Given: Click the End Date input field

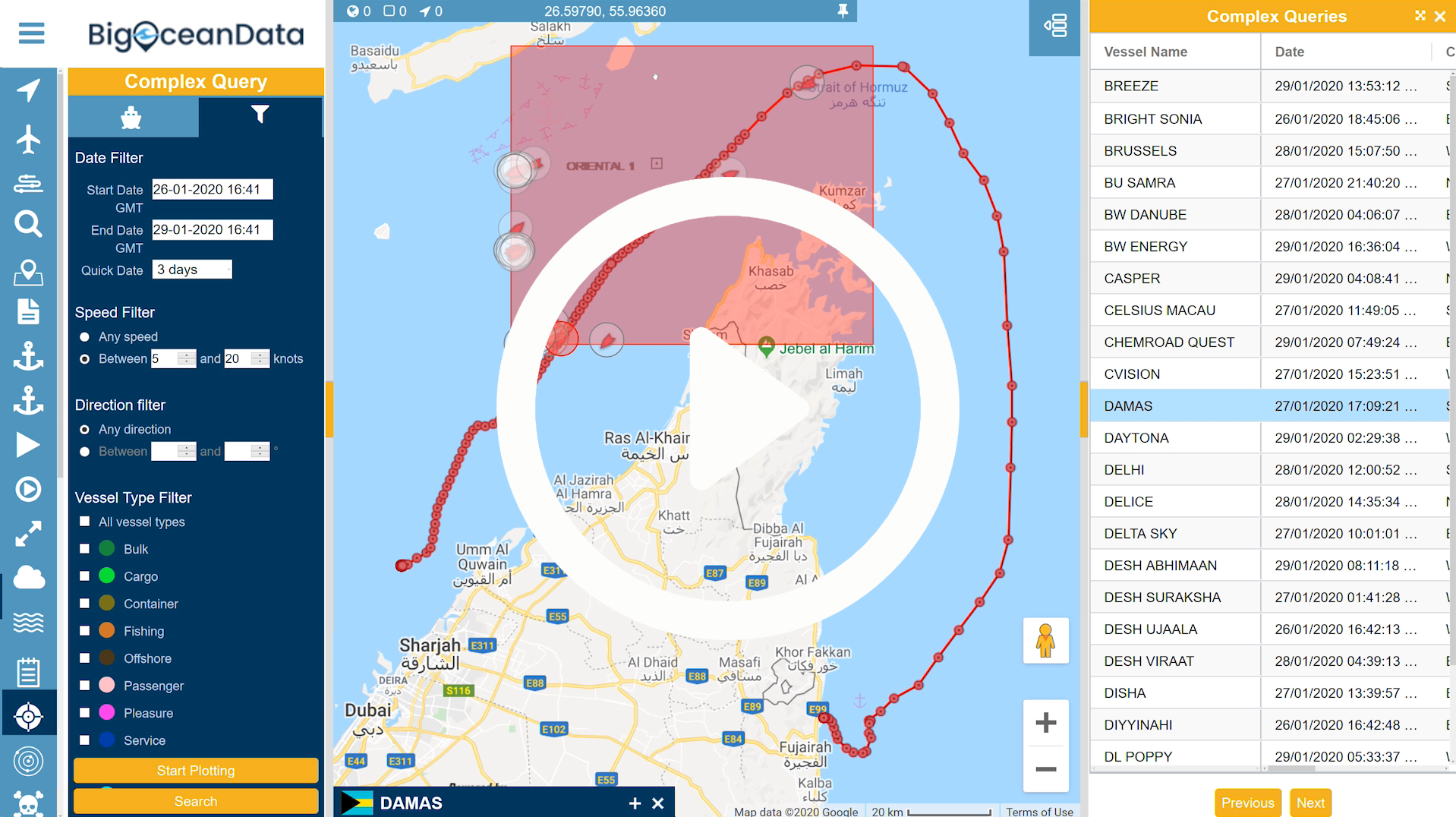Looking at the screenshot, I should (x=213, y=229).
